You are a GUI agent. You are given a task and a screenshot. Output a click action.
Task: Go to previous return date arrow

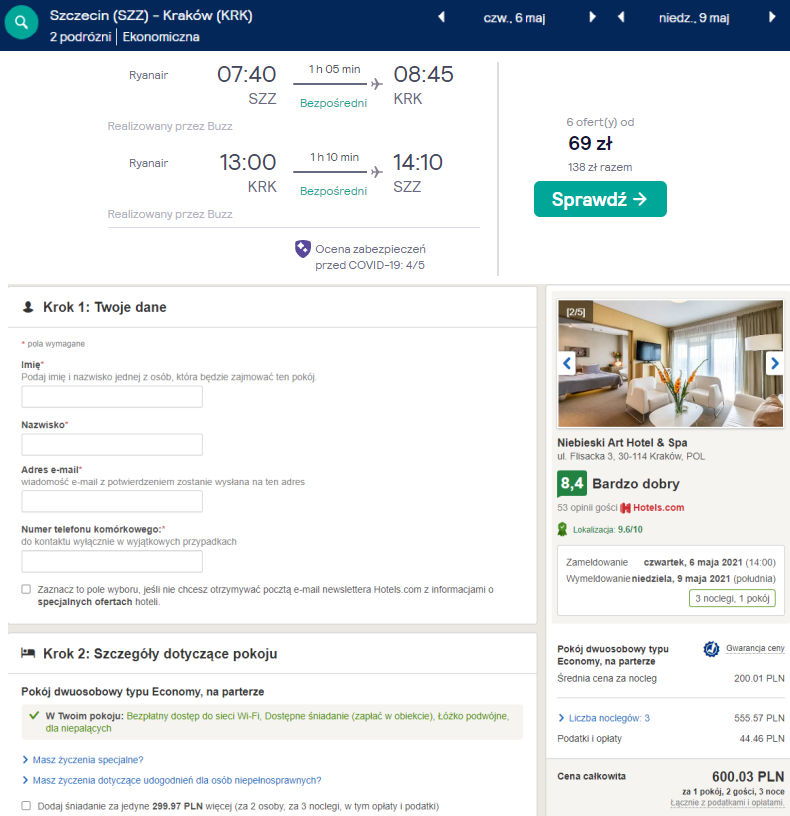click(621, 17)
